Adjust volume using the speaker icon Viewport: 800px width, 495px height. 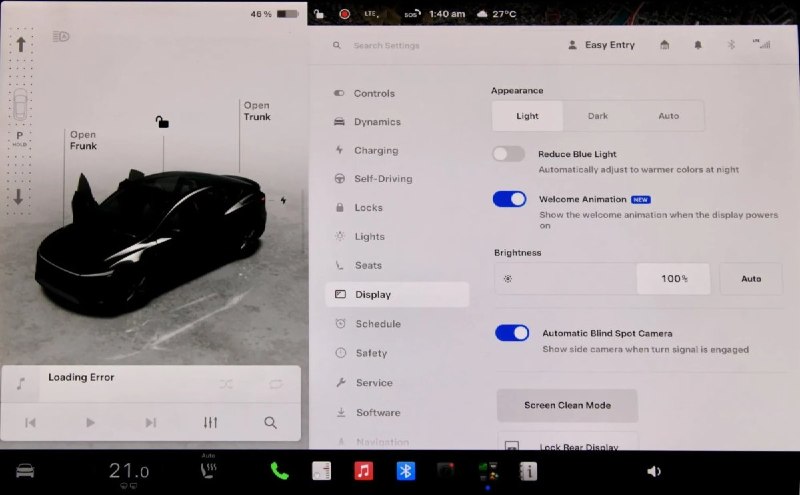[654, 471]
